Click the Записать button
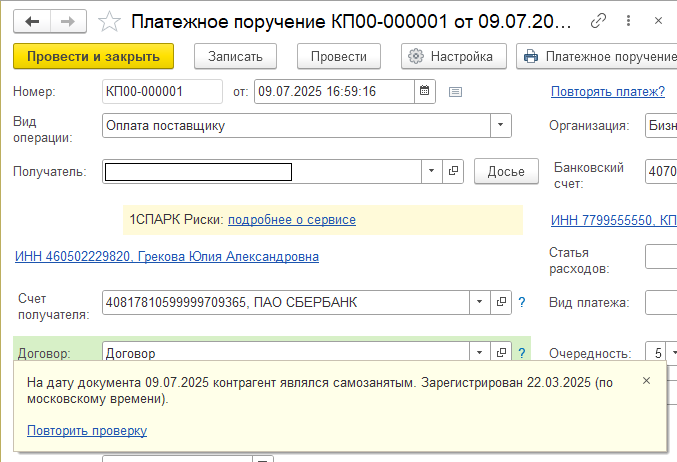The image size is (677, 462). pyautogui.click(x=235, y=56)
